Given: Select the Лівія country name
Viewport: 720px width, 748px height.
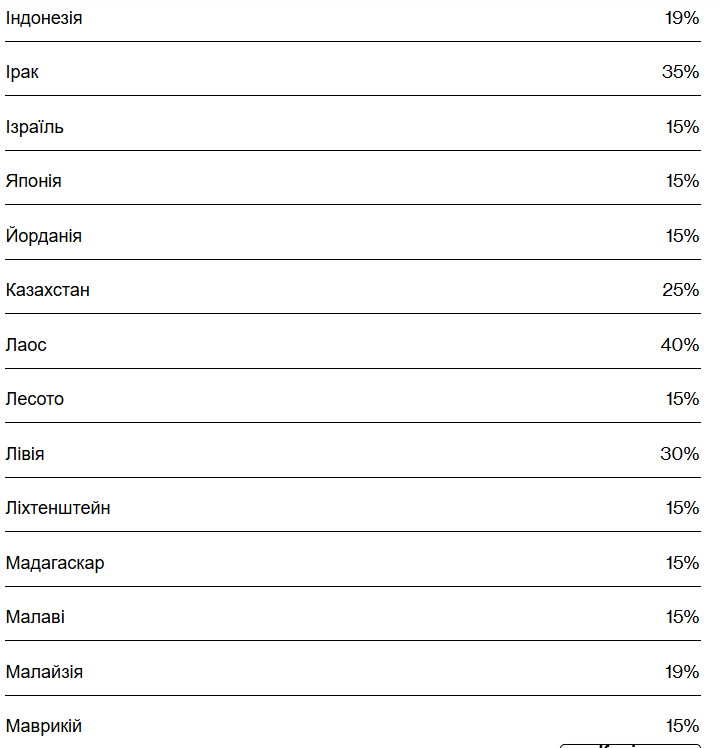Looking at the screenshot, I should point(25,454).
